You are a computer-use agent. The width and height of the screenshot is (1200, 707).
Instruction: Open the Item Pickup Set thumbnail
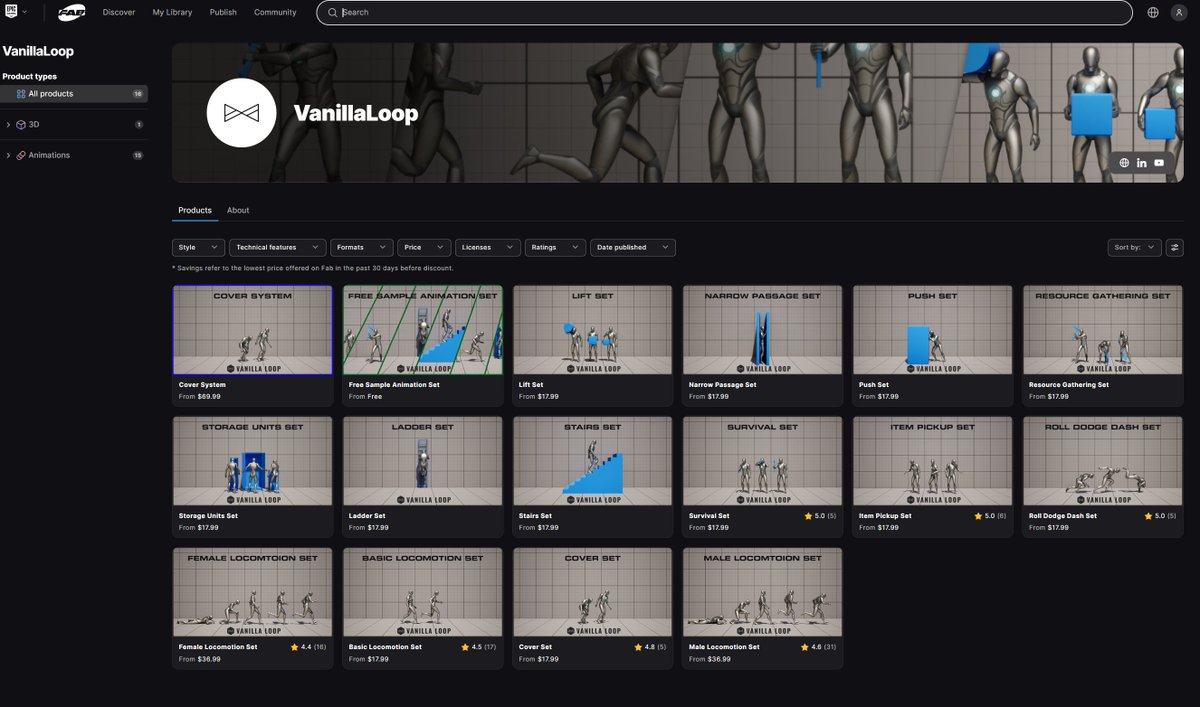tap(932, 461)
